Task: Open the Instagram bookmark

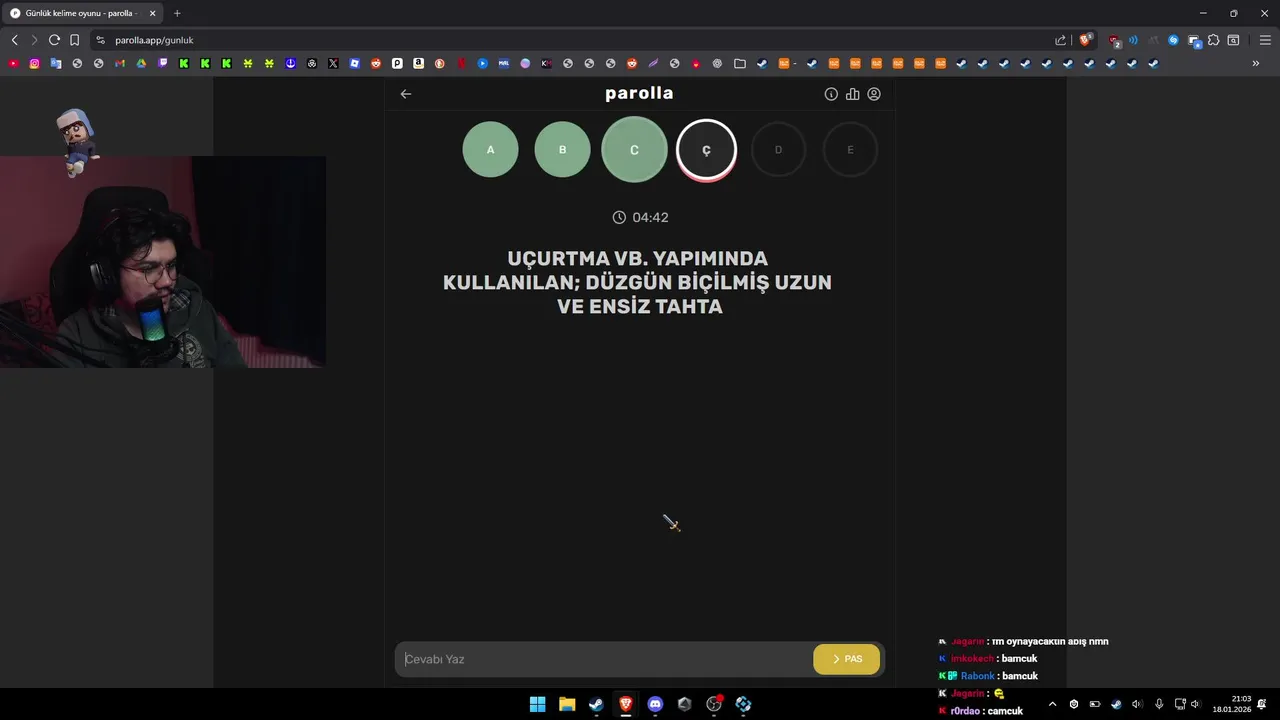Action: 34,63
